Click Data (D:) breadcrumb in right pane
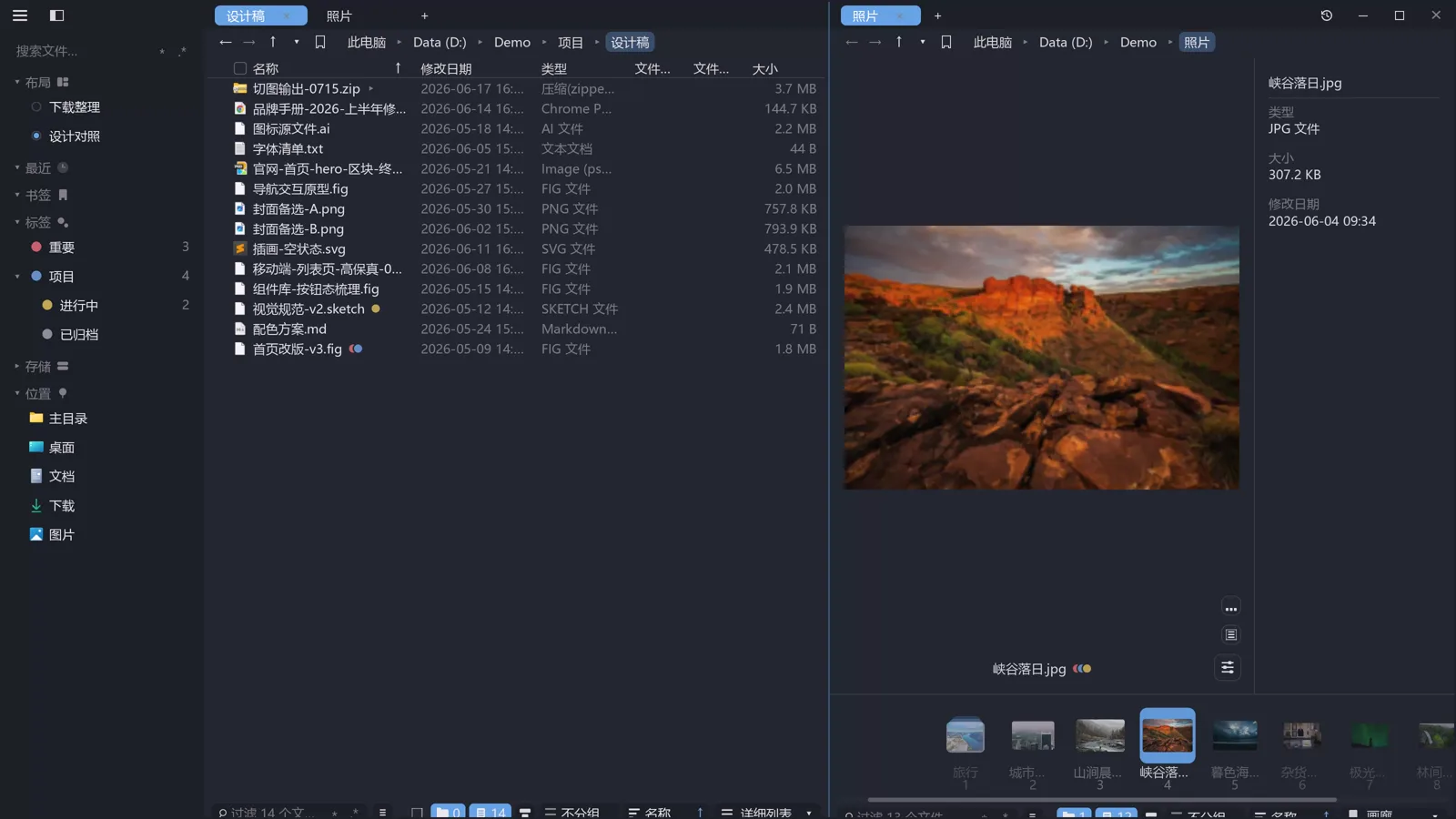 click(x=1066, y=42)
